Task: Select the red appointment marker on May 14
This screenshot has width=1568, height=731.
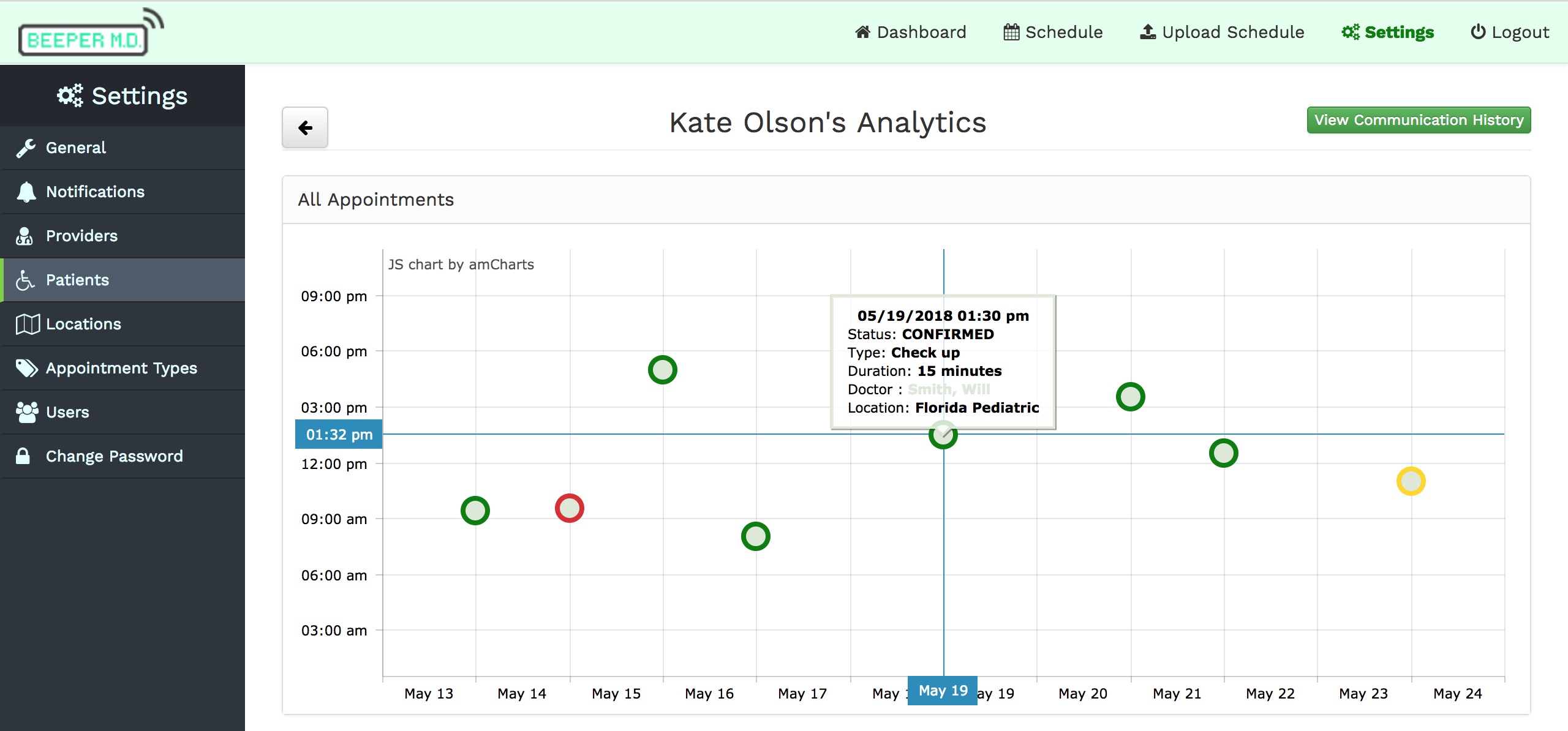Action: tap(569, 508)
